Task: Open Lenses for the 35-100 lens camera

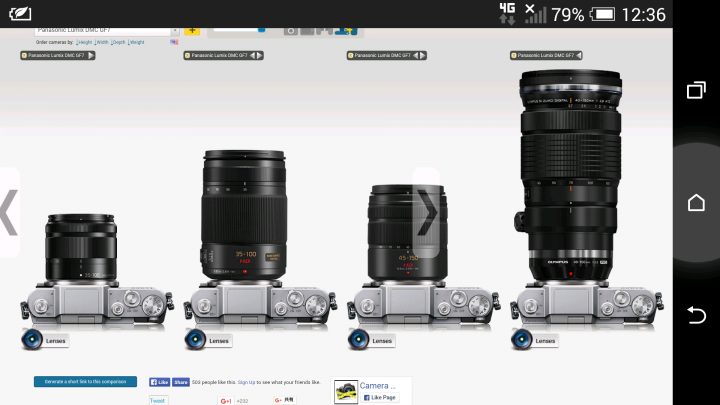Action: tap(208, 340)
